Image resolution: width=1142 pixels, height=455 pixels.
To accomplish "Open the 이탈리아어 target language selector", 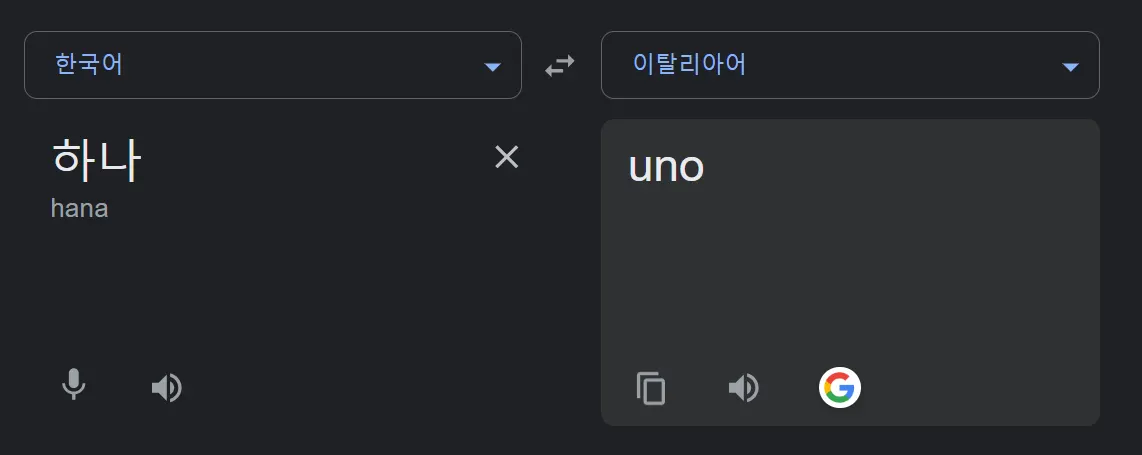I will click(850, 65).
